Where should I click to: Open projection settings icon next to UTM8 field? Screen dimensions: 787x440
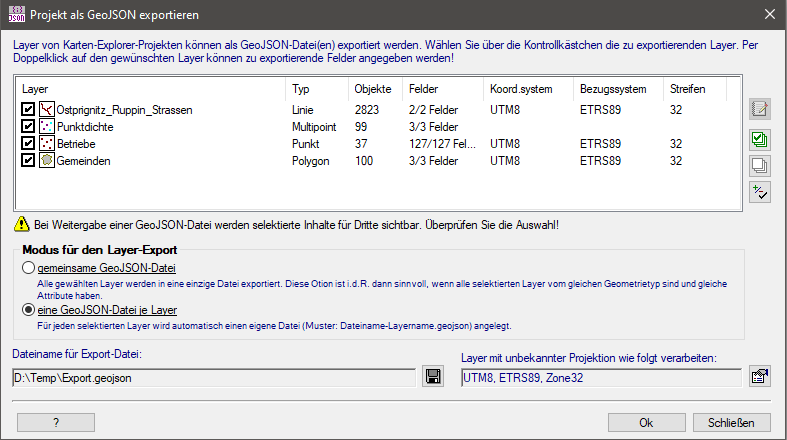click(x=760, y=376)
